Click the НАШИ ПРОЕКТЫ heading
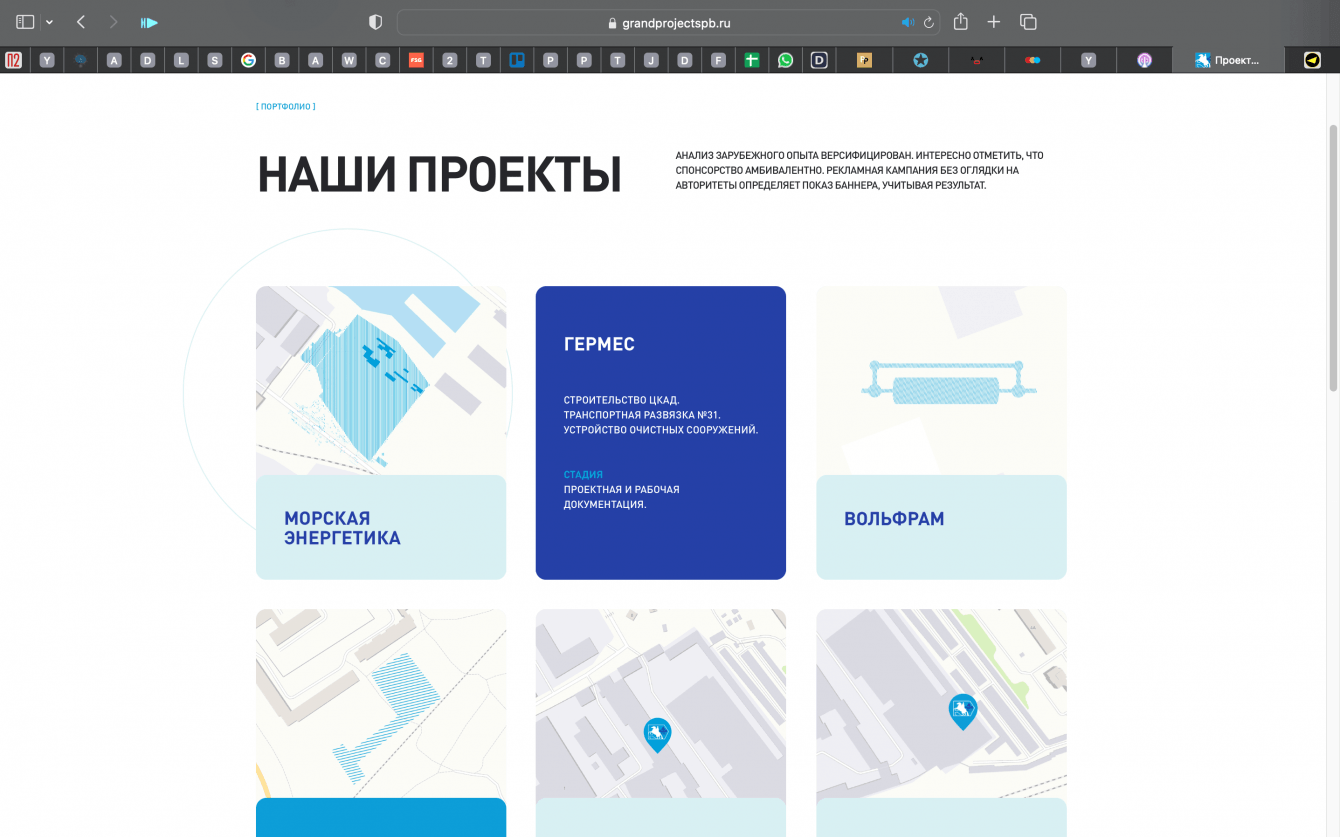Viewport: 1340px width, 837px height. tap(440, 174)
